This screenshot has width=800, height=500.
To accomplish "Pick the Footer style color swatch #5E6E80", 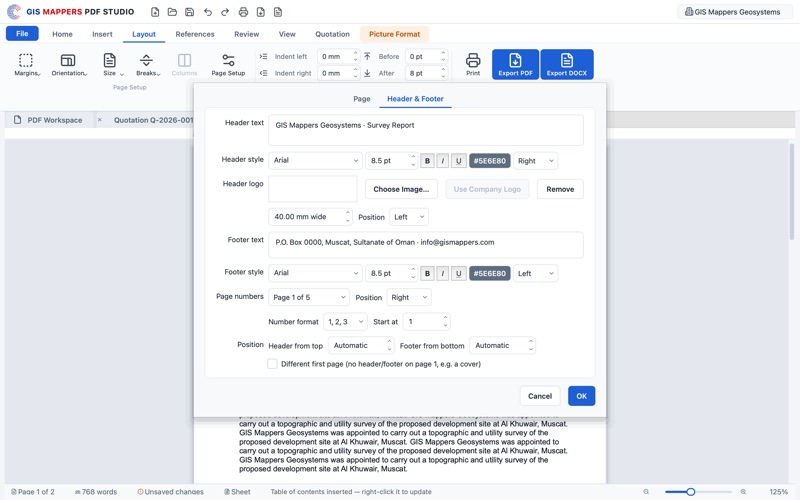I will tap(490, 273).
